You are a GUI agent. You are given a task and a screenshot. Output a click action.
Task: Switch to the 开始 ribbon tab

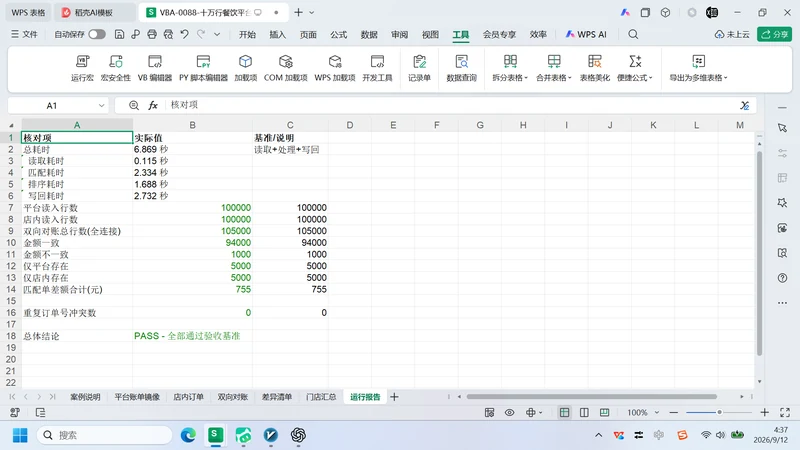(247, 34)
